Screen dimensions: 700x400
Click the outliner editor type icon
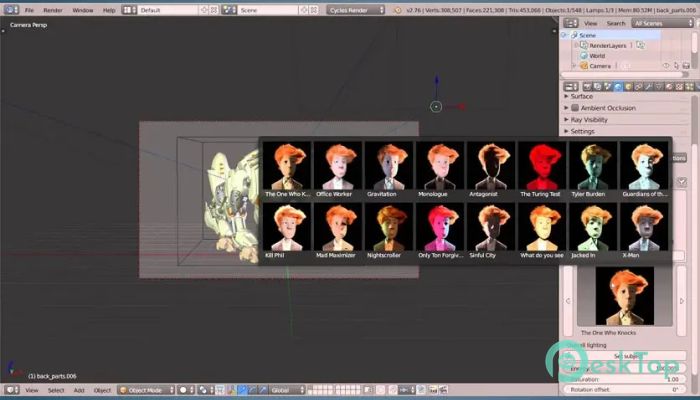click(571, 23)
